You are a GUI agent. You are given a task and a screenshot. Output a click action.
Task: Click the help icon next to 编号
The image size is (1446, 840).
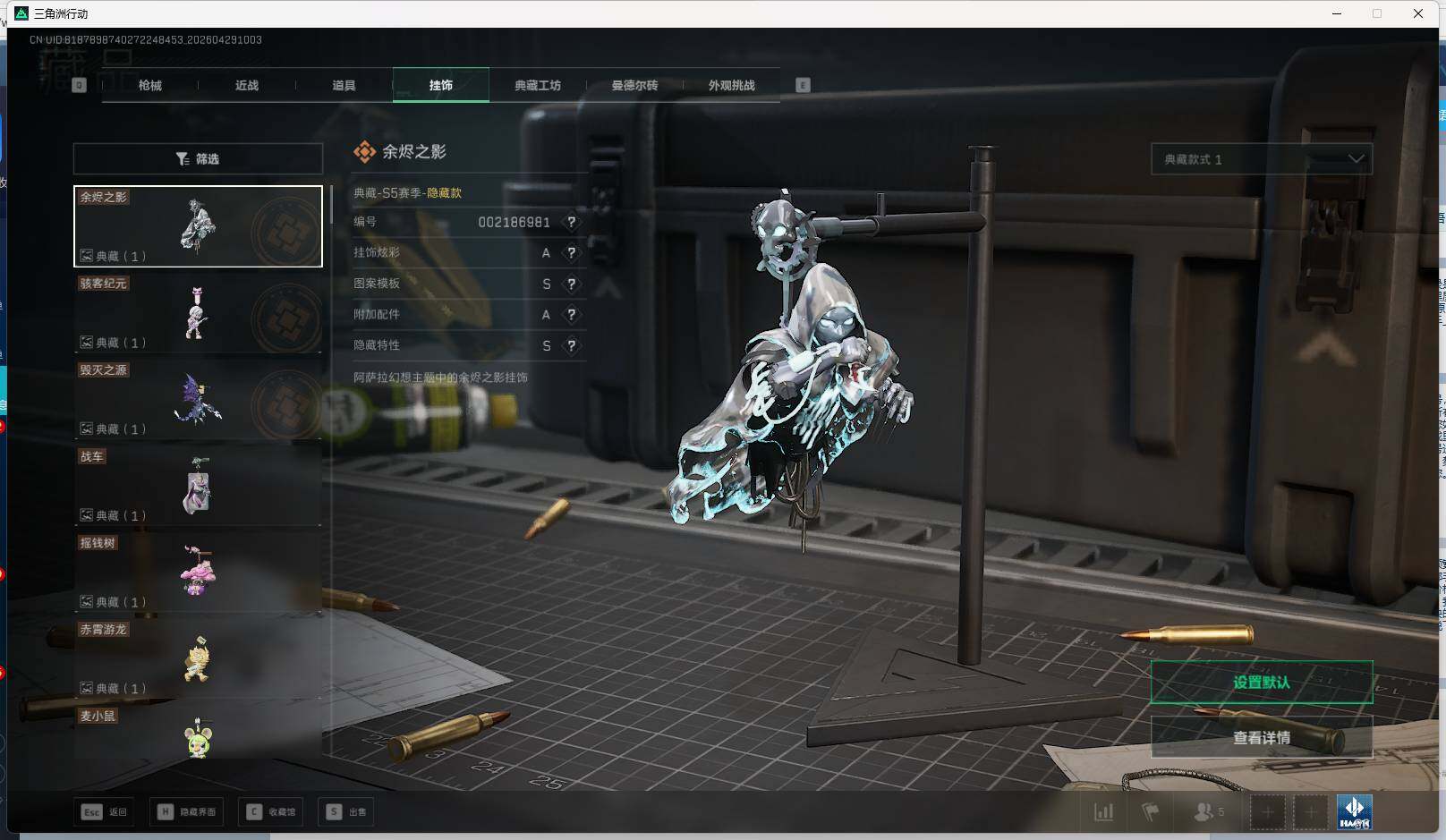point(571,222)
